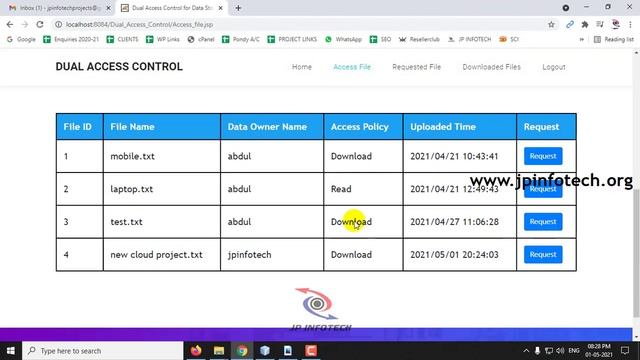
Task: Switch the ENG input language indicator
Action: (573, 351)
